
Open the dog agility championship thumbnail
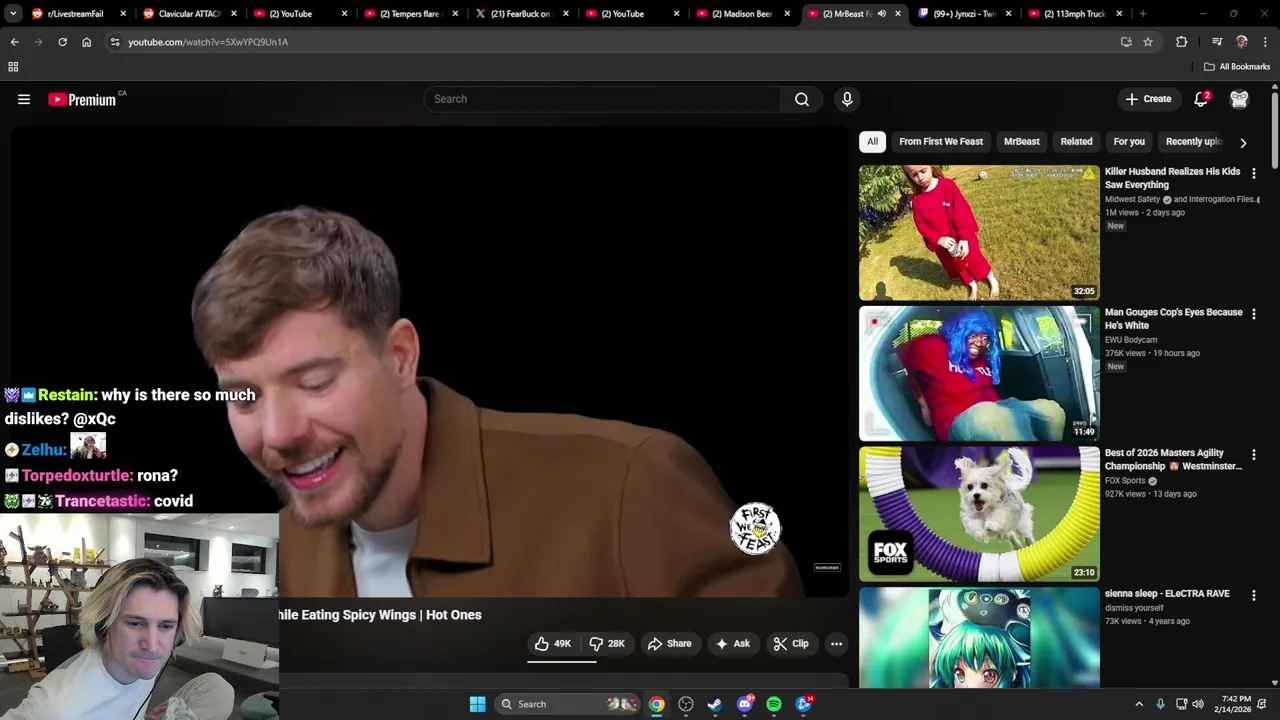pos(979,514)
